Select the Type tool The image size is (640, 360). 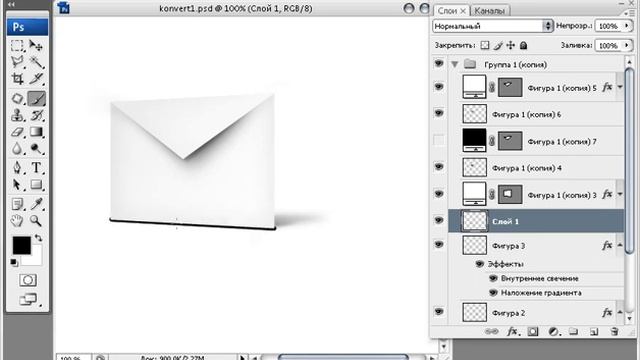36,168
